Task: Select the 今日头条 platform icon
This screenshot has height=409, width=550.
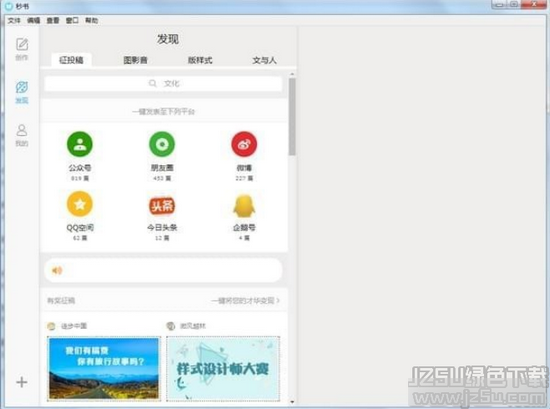Action: [162, 205]
